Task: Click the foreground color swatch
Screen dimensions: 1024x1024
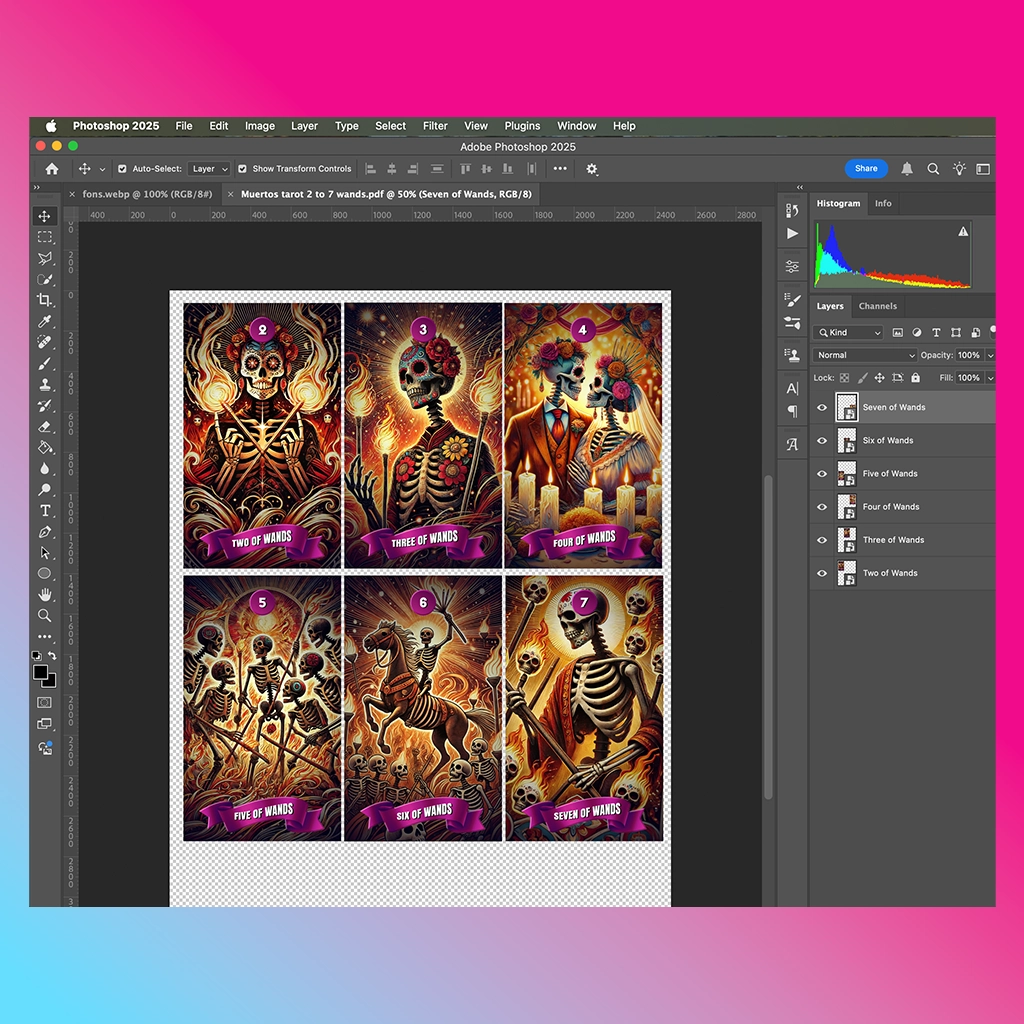Action: pos(40,672)
